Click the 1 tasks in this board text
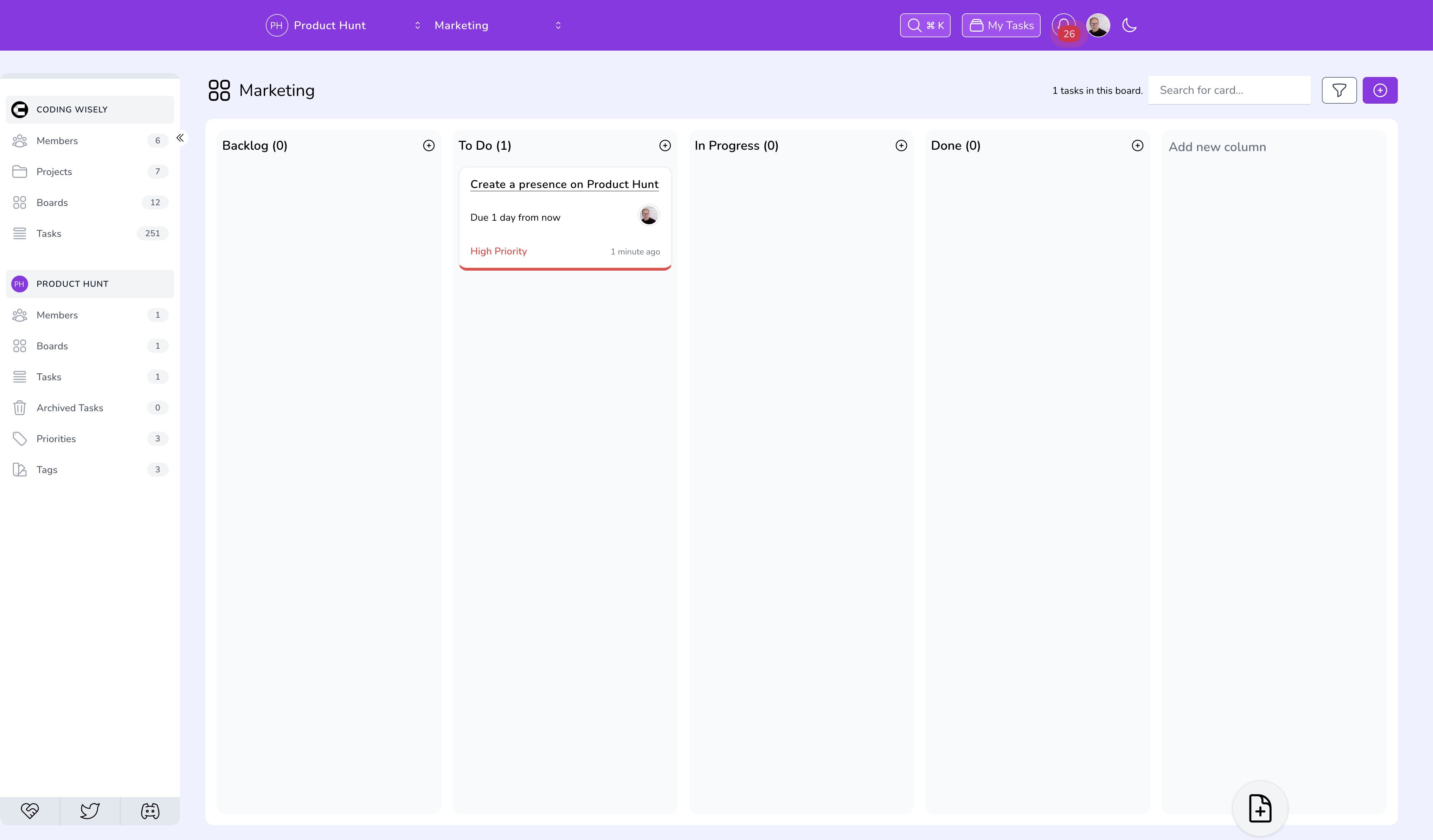The height and width of the screenshot is (840, 1433). pos(1097,91)
